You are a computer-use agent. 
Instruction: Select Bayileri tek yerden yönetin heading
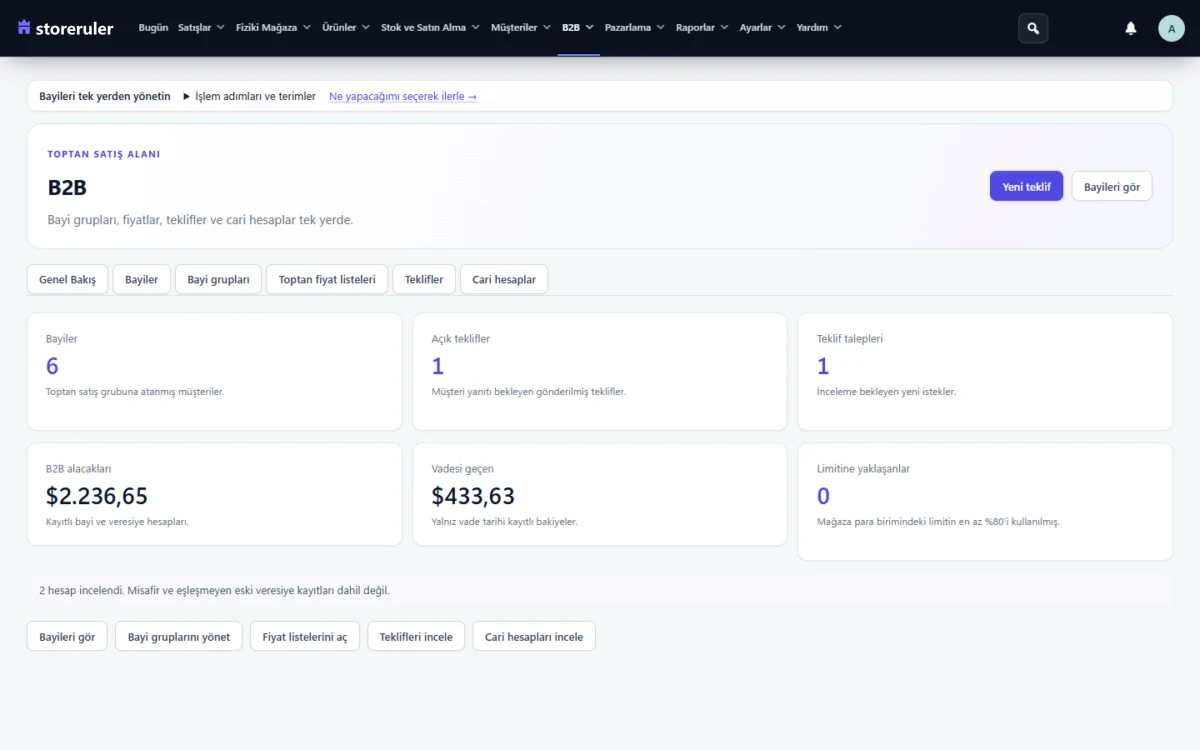pos(105,96)
